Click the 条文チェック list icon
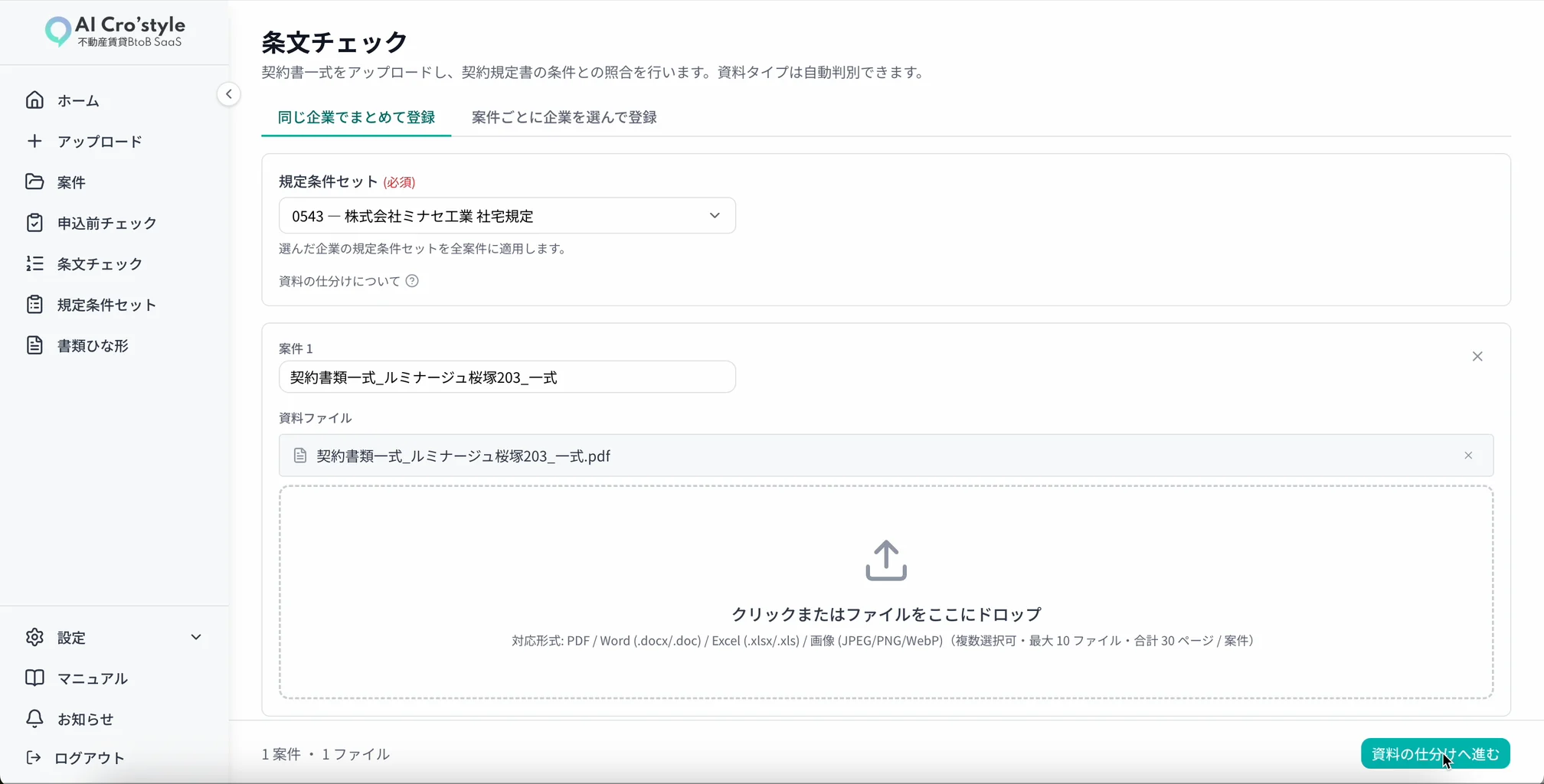 [34, 263]
